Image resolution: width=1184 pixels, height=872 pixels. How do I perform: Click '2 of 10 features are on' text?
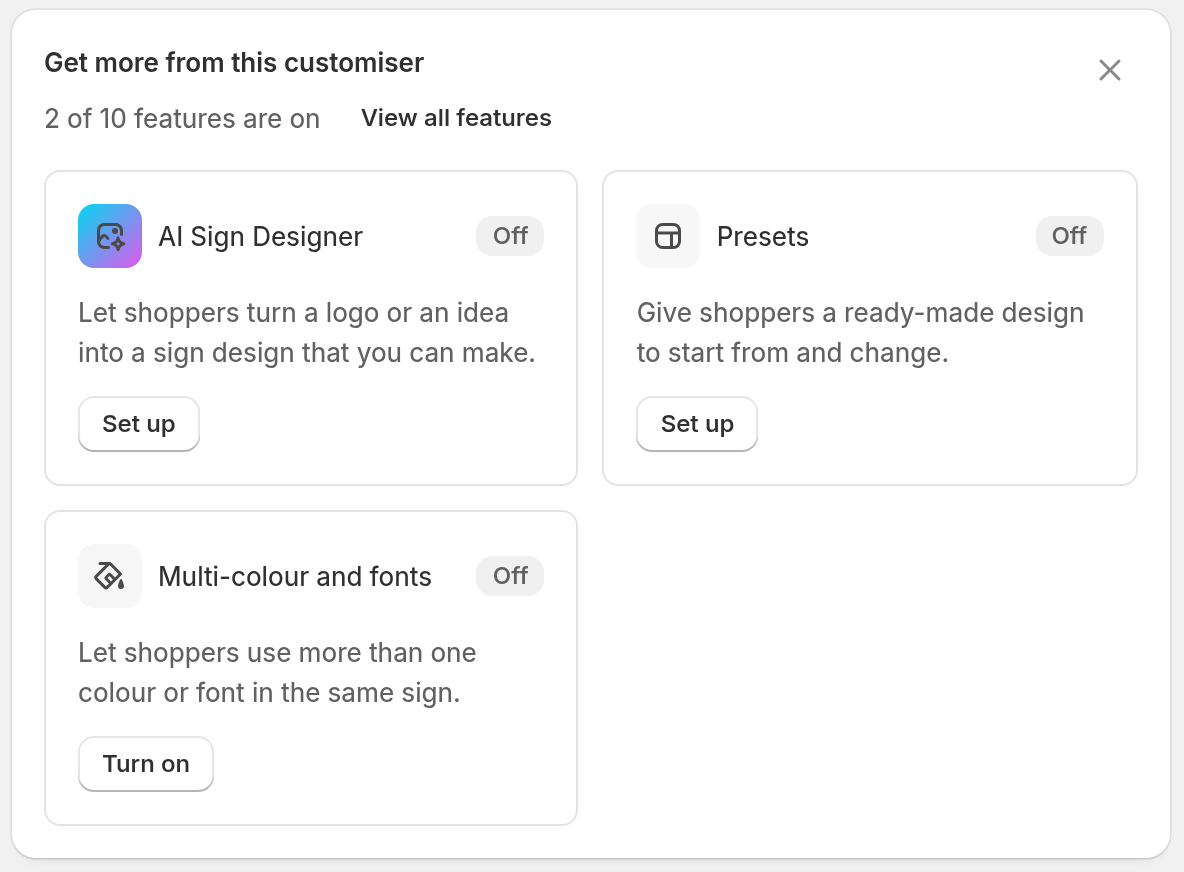pyautogui.click(x=182, y=119)
